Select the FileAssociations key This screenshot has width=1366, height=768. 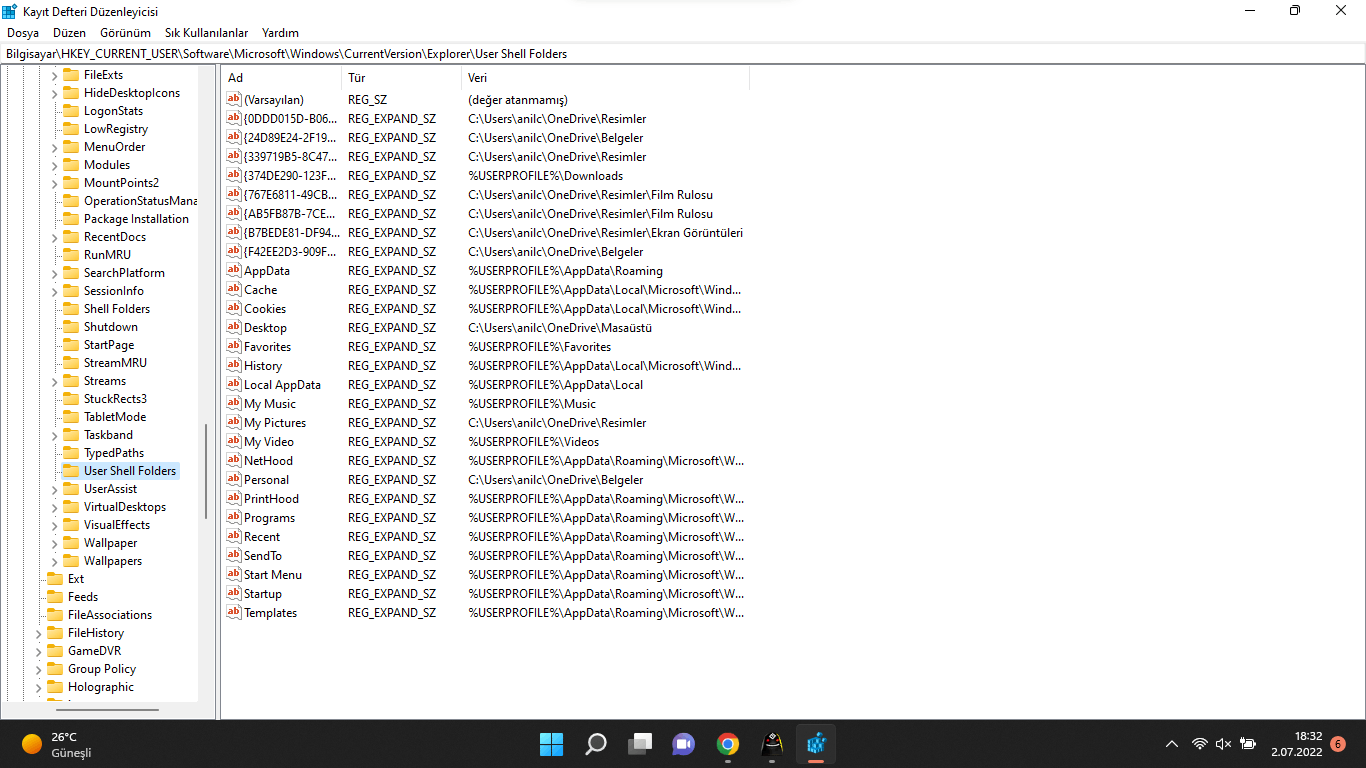(x=110, y=615)
